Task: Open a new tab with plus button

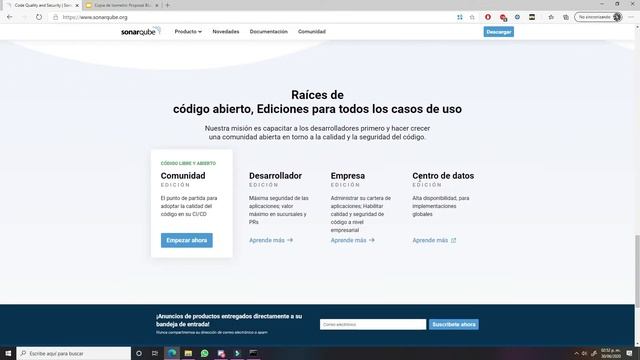Action: [x=167, y=5]
